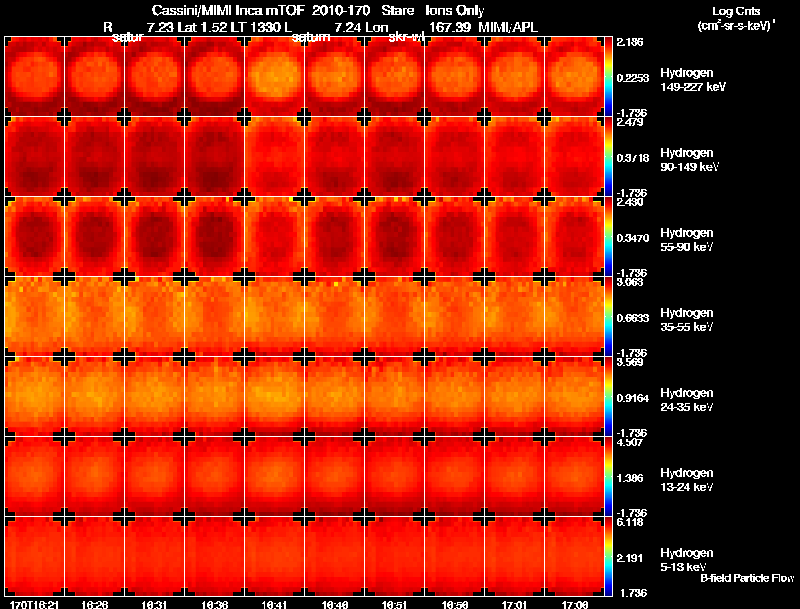The width and height of the screenshot is (800, 609).
Task: Click the 'Hydrogen 35-55 keV' row label
Action: 687,320
